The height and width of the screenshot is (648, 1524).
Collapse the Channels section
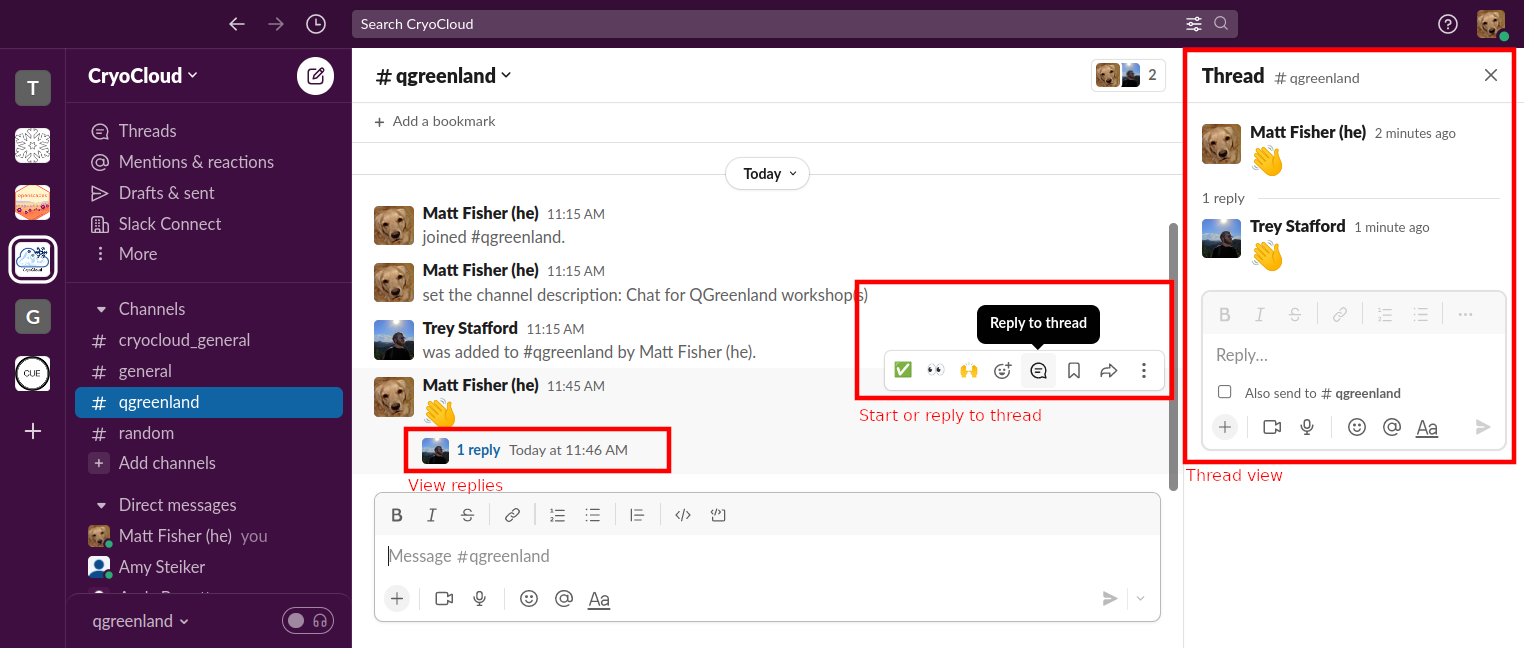pyautogui.click(x=101, y=309)
